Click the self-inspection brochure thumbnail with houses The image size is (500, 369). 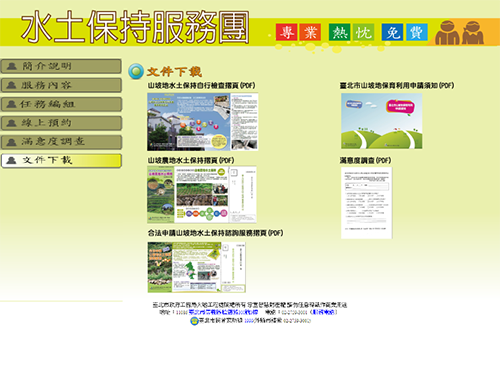(x=203, y=122)
